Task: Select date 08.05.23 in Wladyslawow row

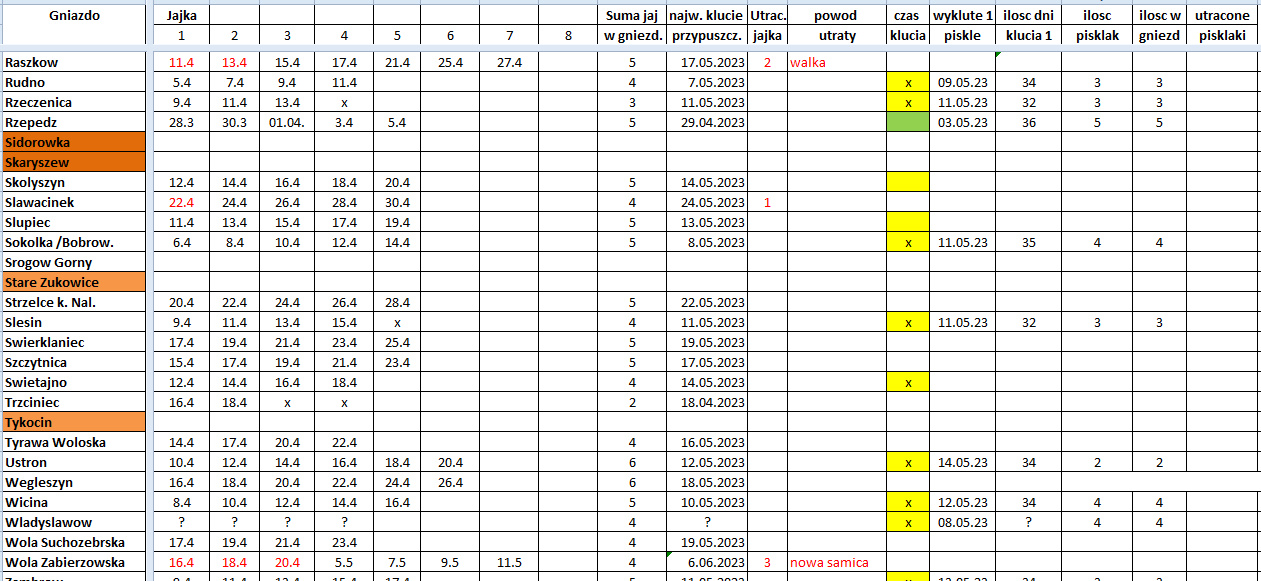Action: [963, 522]
